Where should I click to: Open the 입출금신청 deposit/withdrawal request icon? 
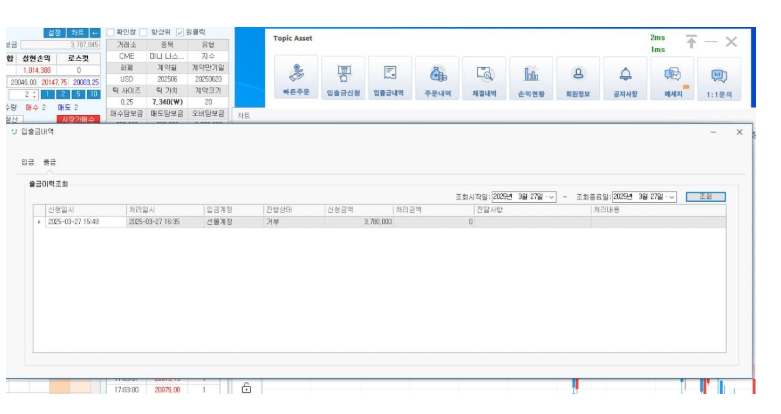343,78
